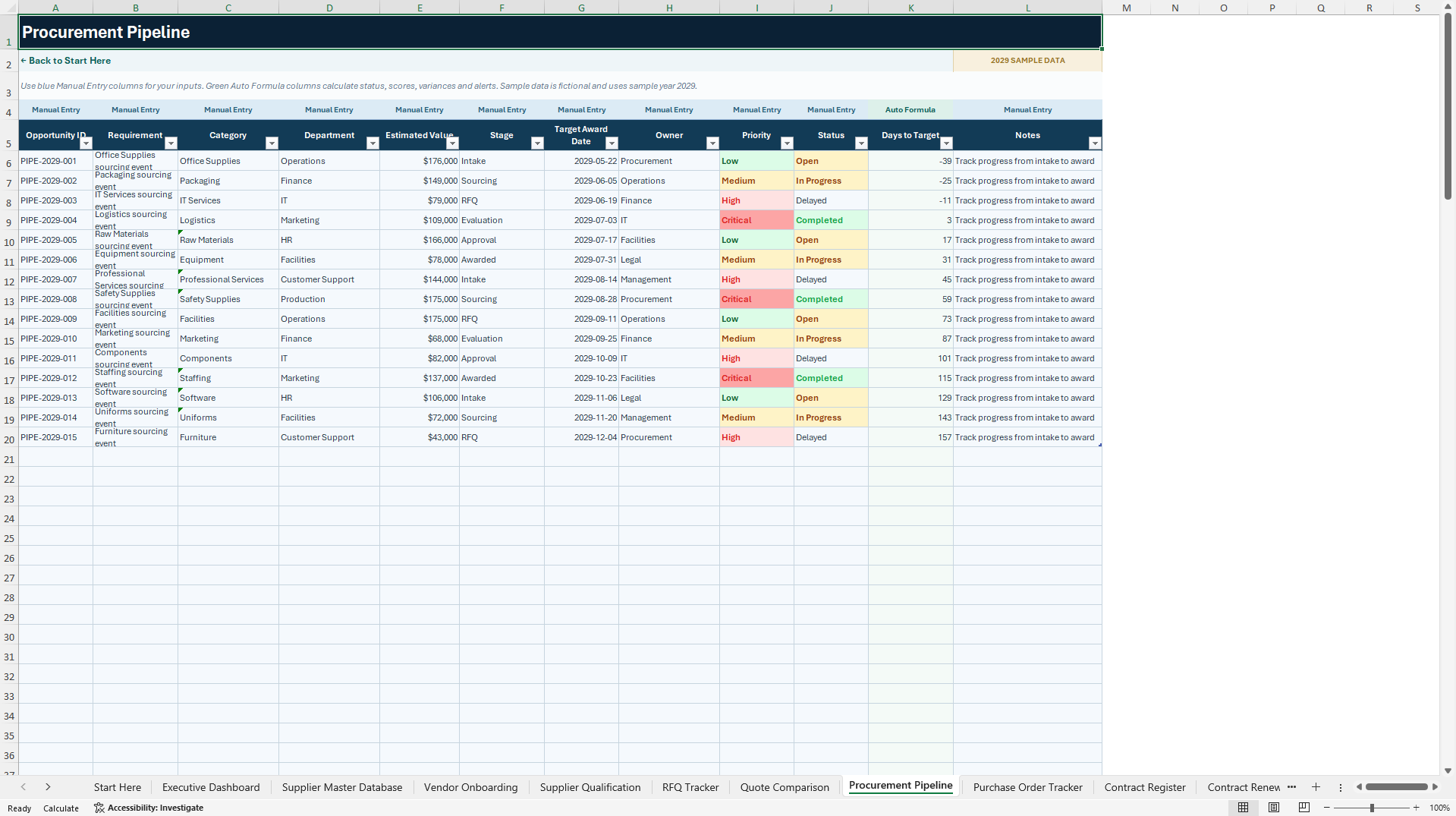Open Estimated Value filter dropdown

tap(452, 143)
